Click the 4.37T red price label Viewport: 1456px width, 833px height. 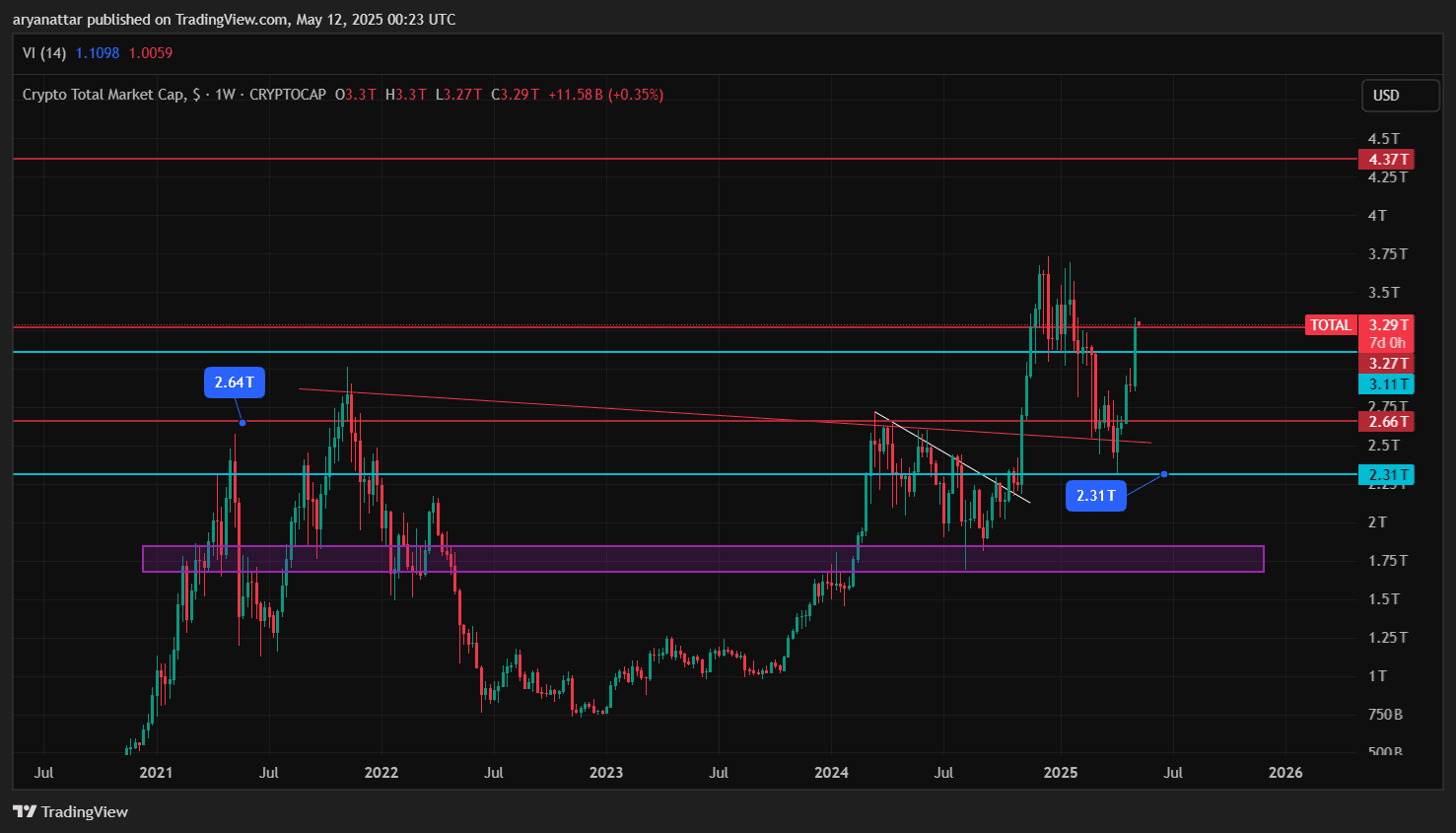coord(1388,159)
